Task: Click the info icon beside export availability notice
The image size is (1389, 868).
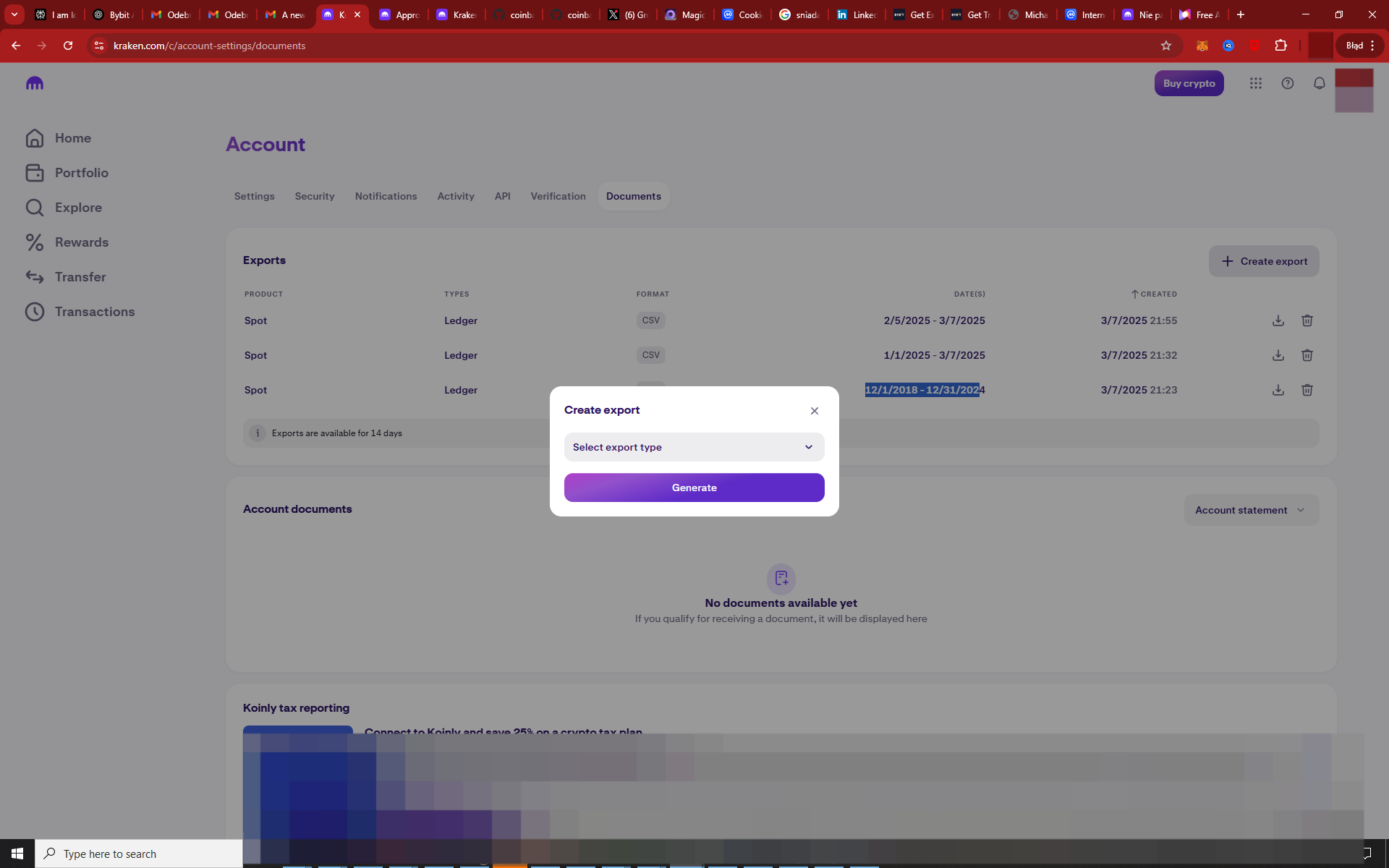Action: [258, 433]
